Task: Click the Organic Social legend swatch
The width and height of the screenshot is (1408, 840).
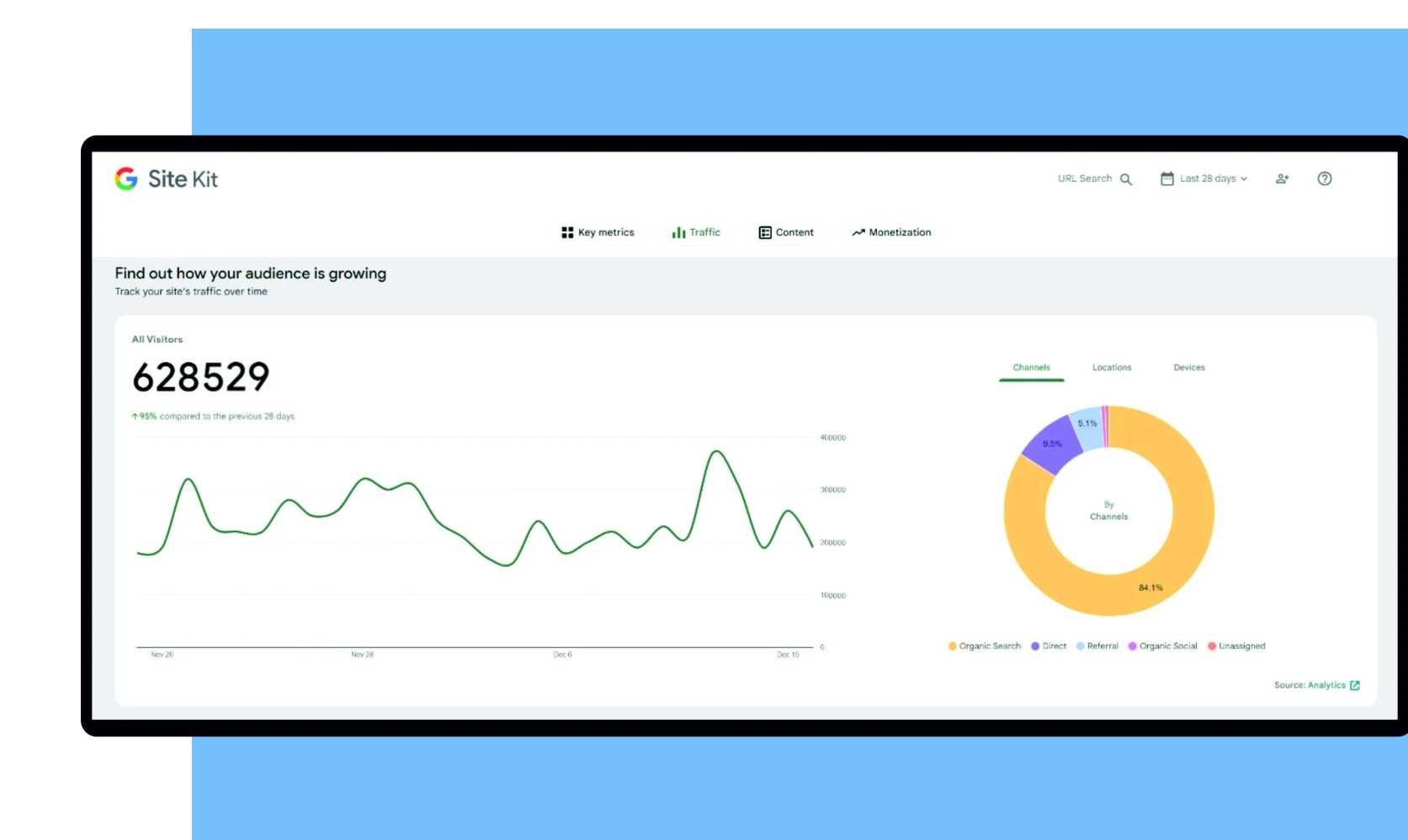Action: 1133,646
